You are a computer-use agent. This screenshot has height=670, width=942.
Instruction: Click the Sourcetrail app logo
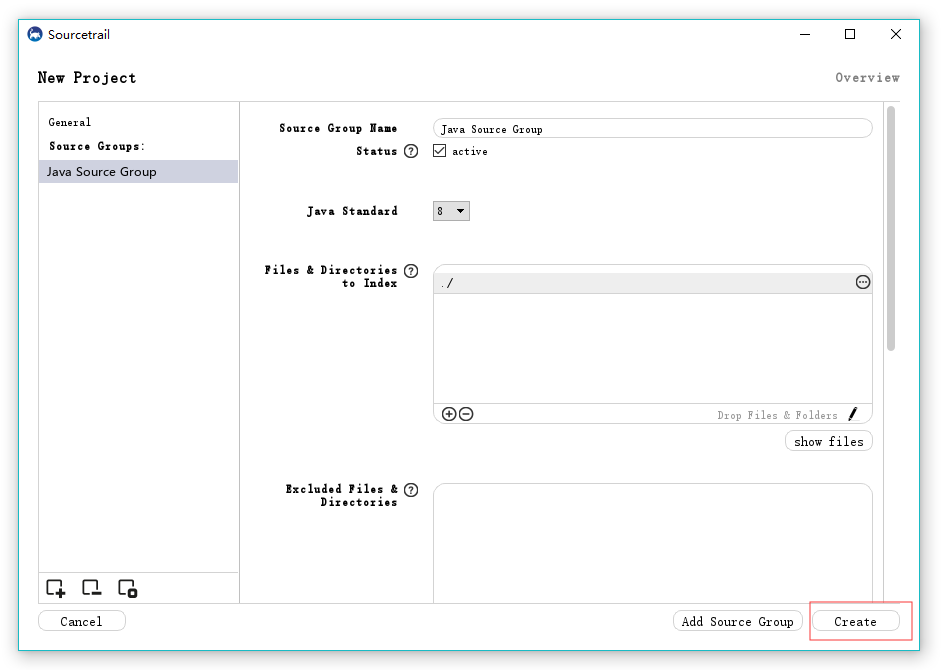click(x=35, y=34)
